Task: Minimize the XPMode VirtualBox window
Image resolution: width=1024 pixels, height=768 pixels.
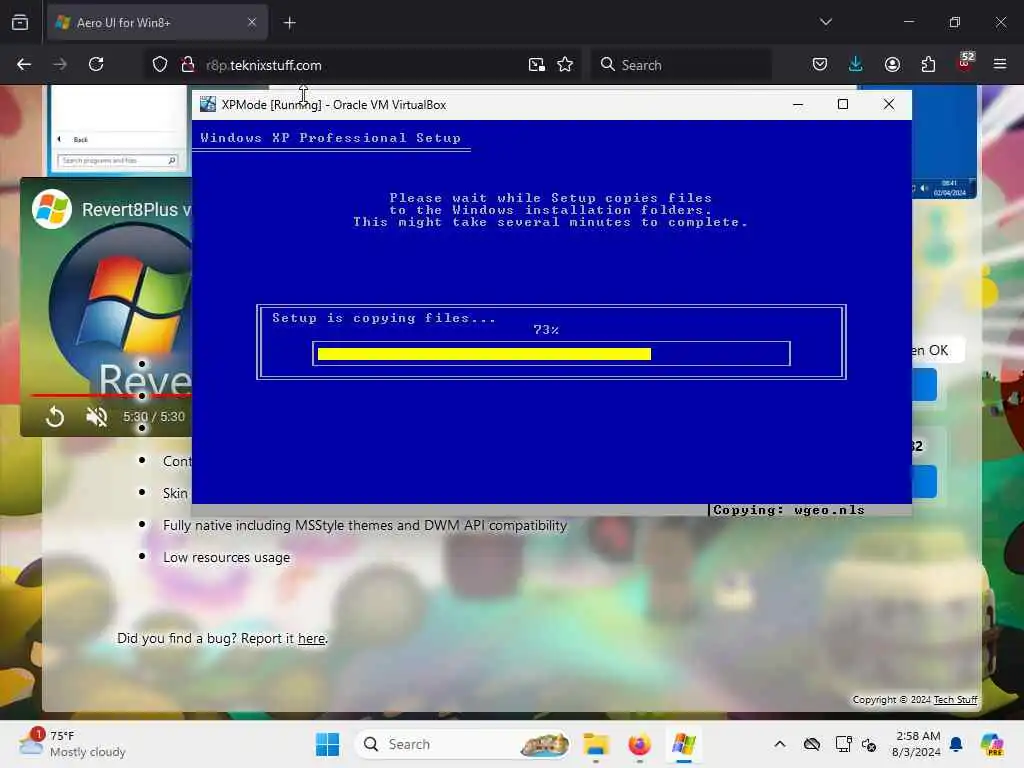Action: [x=797, y=104]
